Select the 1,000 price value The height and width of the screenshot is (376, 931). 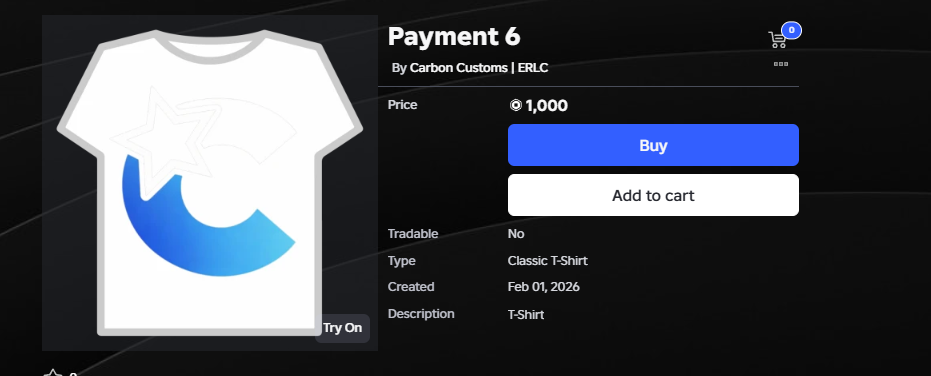point(546,106)
